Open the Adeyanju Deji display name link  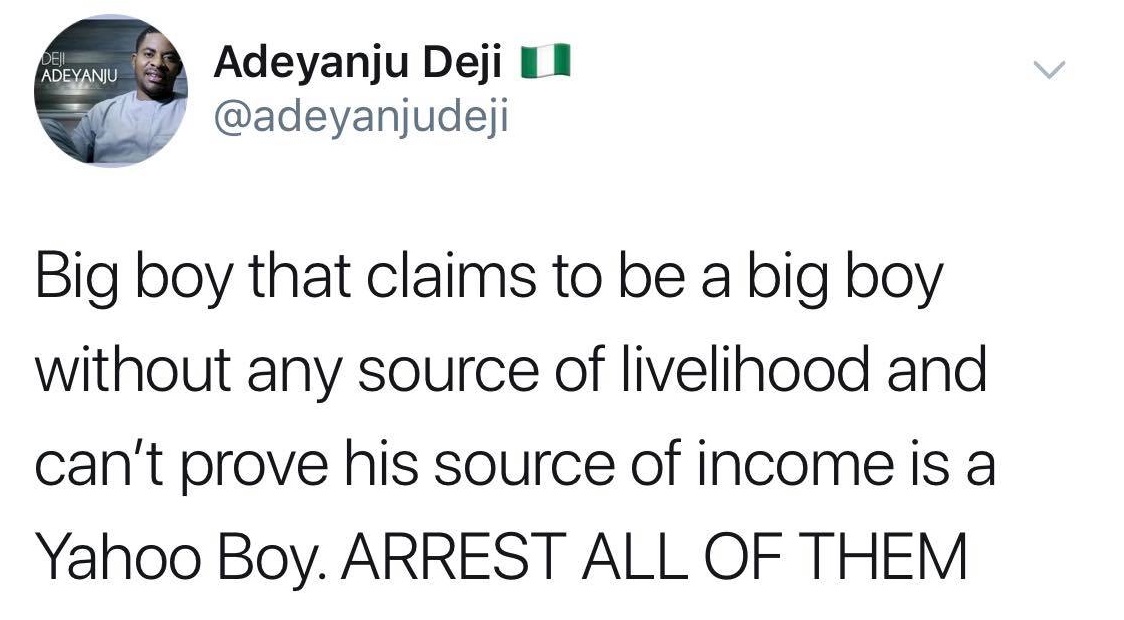click(x=360, y=66)
